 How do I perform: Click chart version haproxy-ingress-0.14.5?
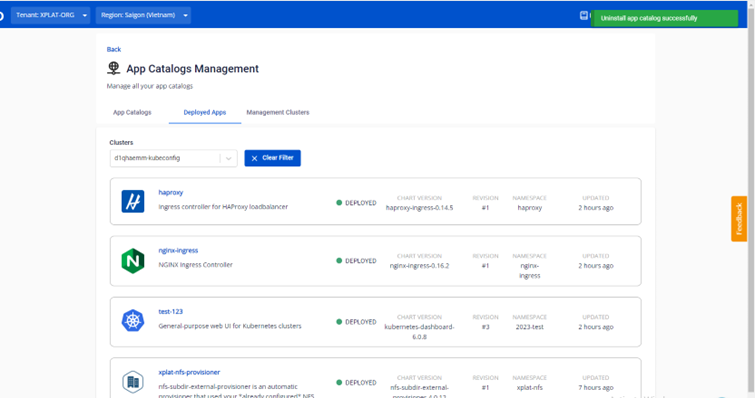419,208
